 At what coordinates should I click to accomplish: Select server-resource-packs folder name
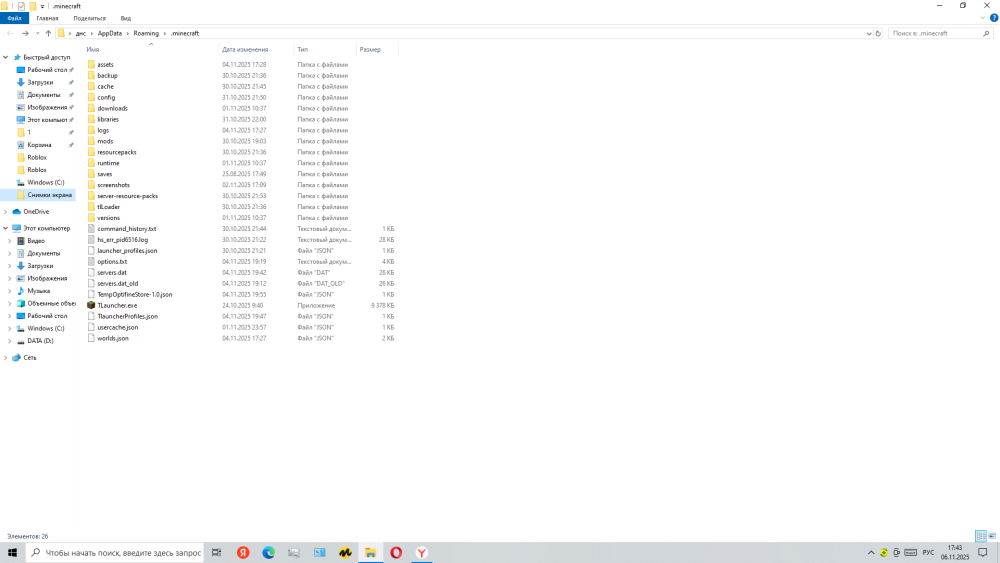pyautogui.click(x=128, y=196)
